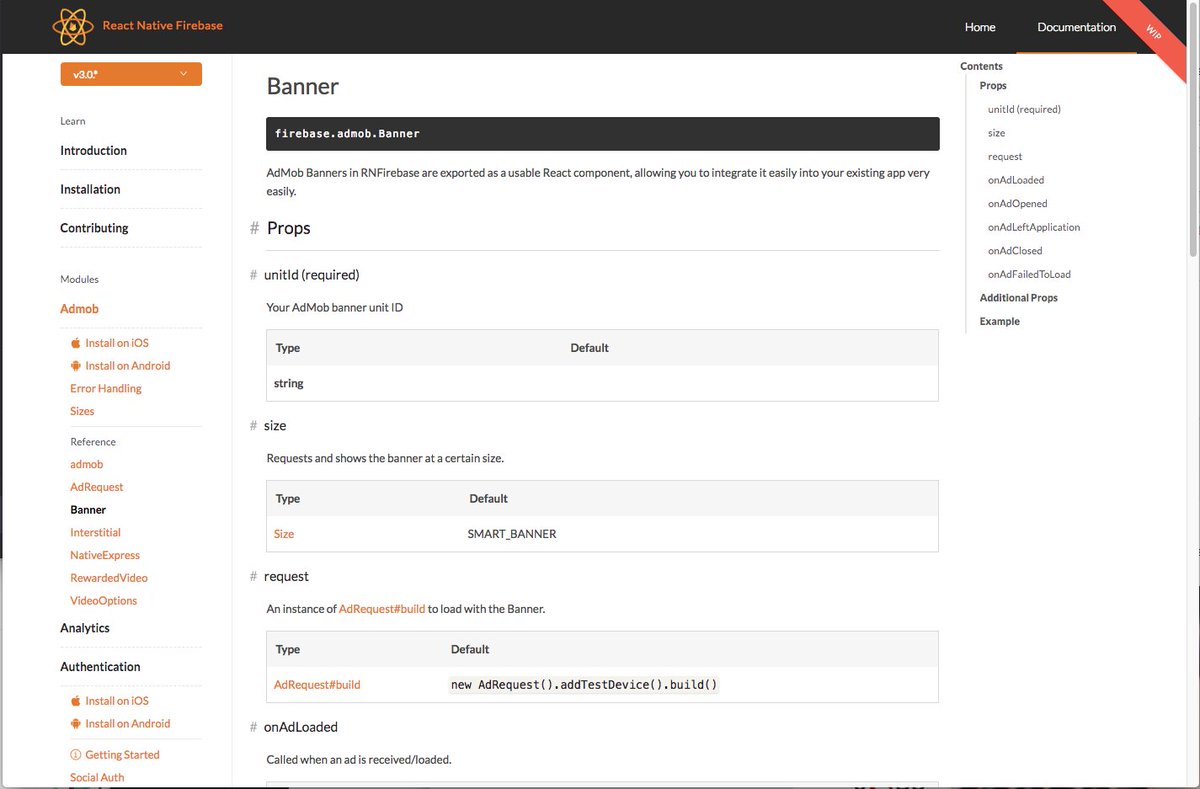Jump to Additional Props in Contents

click(1019, 298)
